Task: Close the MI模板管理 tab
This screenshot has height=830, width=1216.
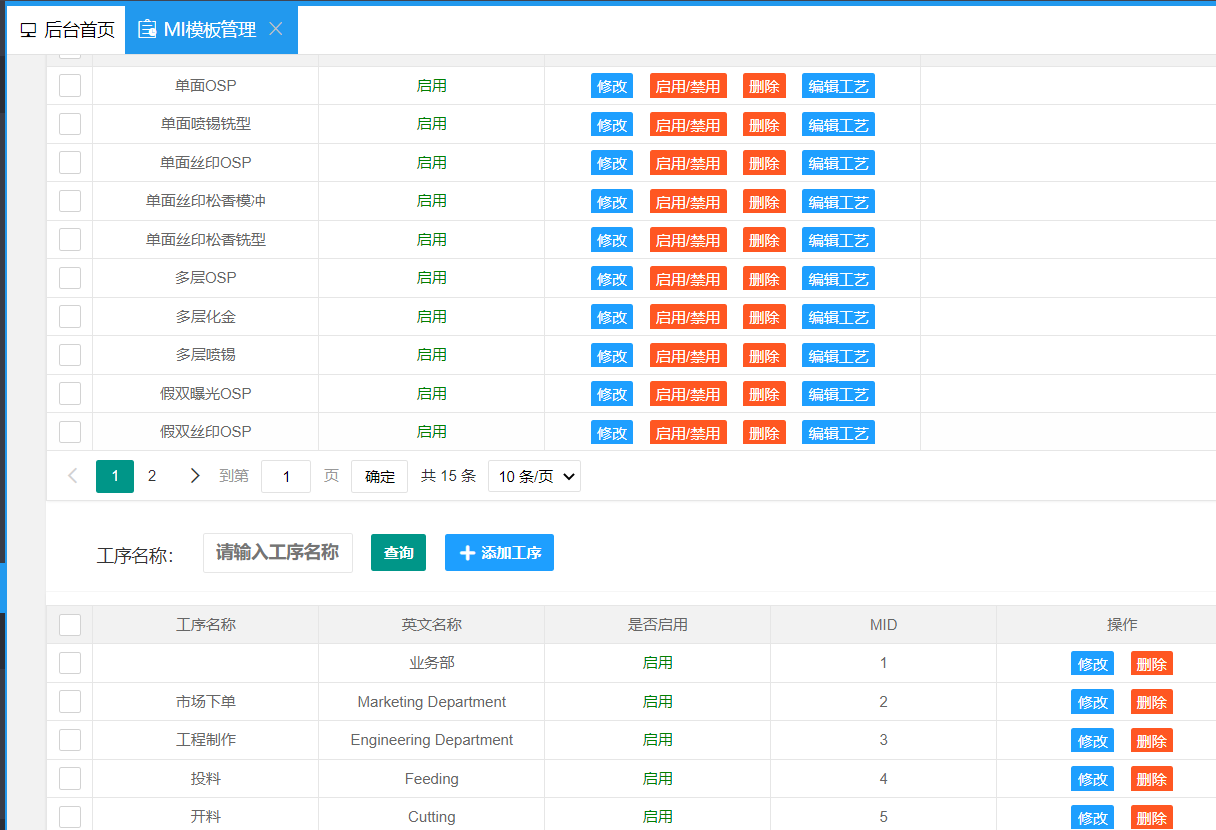Action: point(276,29)
